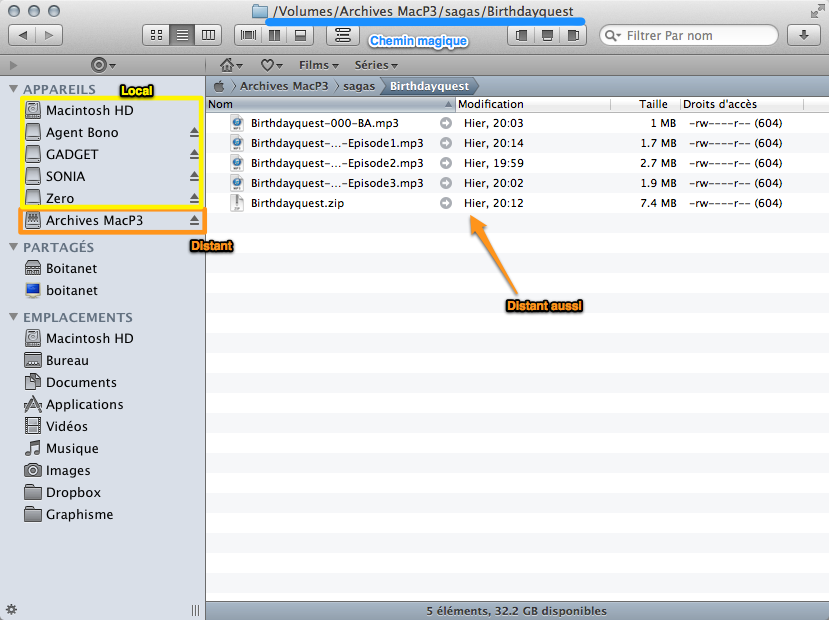
Task: Open the gear menu at bottom left
Action: [12, 609]
